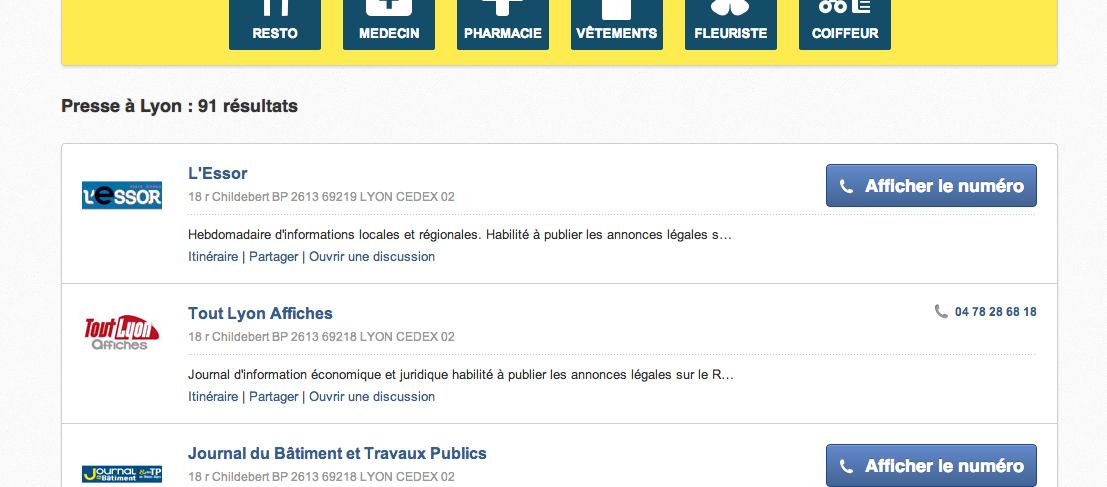Open Journal du Bâtiment et Travaux Publics
The image size is (1107, 487).
pos(337,452)
